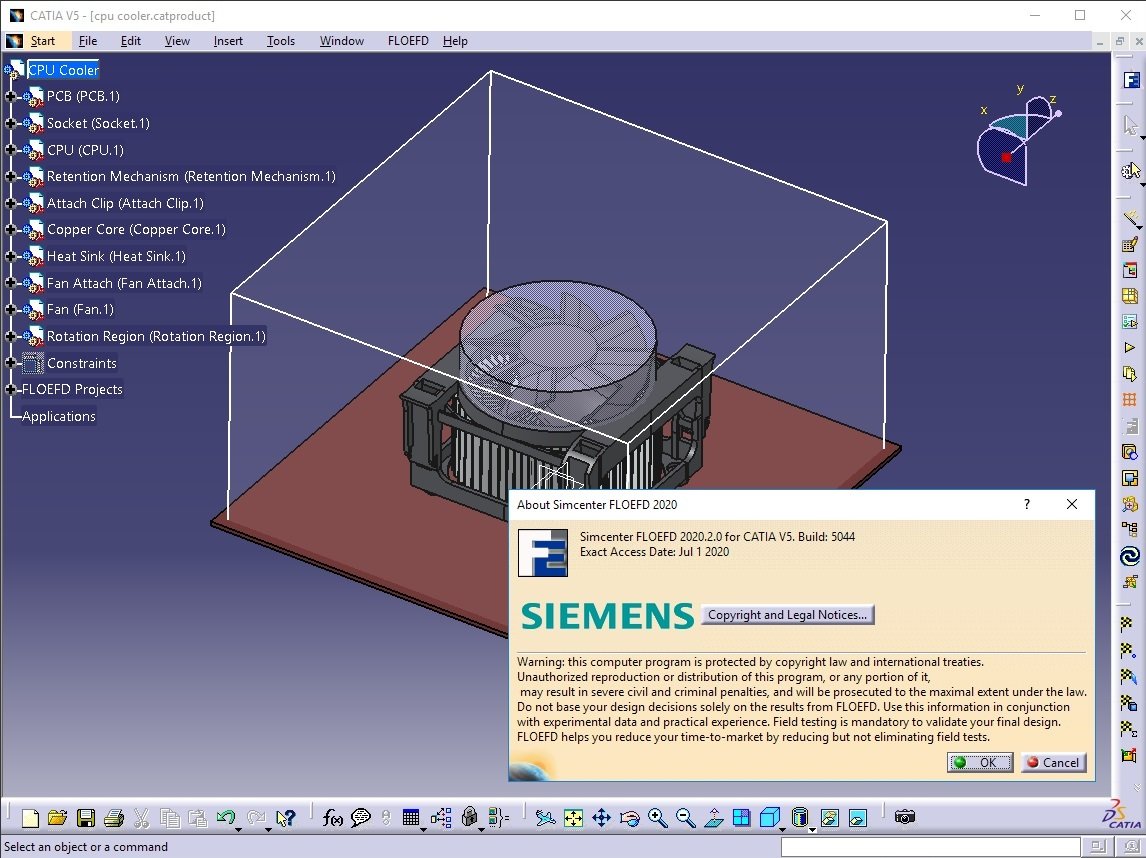Expand the Fan (Fan.1) node
Viewport: 1146px width, 858px height.
10,310
